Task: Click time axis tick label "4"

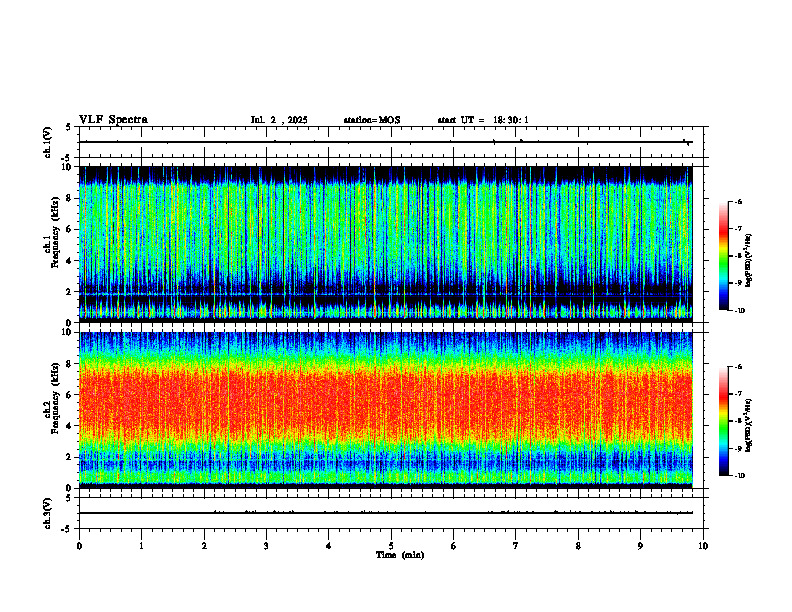Action: [x=329, y=546]
